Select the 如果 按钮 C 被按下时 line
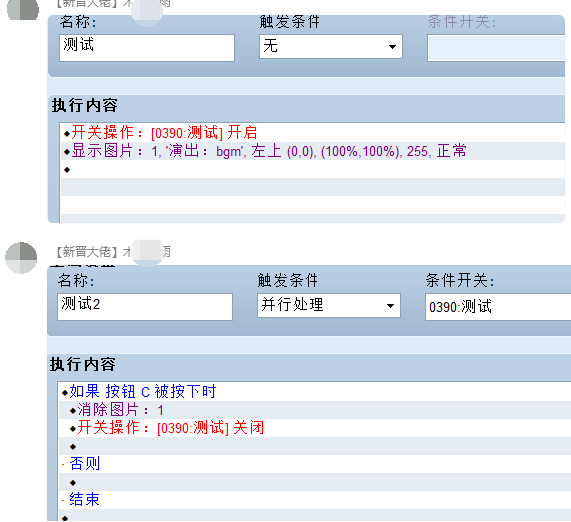This screenshot has height=522, width=571. [315, 392]
